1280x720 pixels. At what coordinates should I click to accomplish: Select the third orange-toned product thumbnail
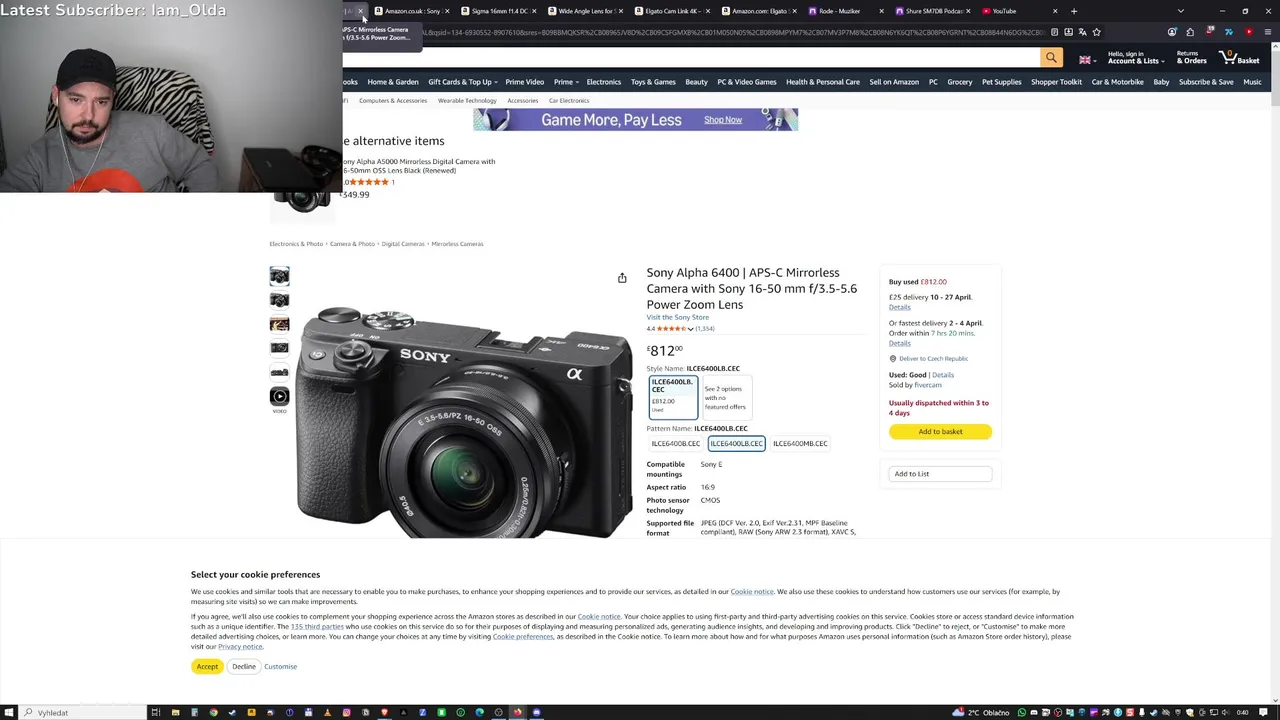coord(279,324)
